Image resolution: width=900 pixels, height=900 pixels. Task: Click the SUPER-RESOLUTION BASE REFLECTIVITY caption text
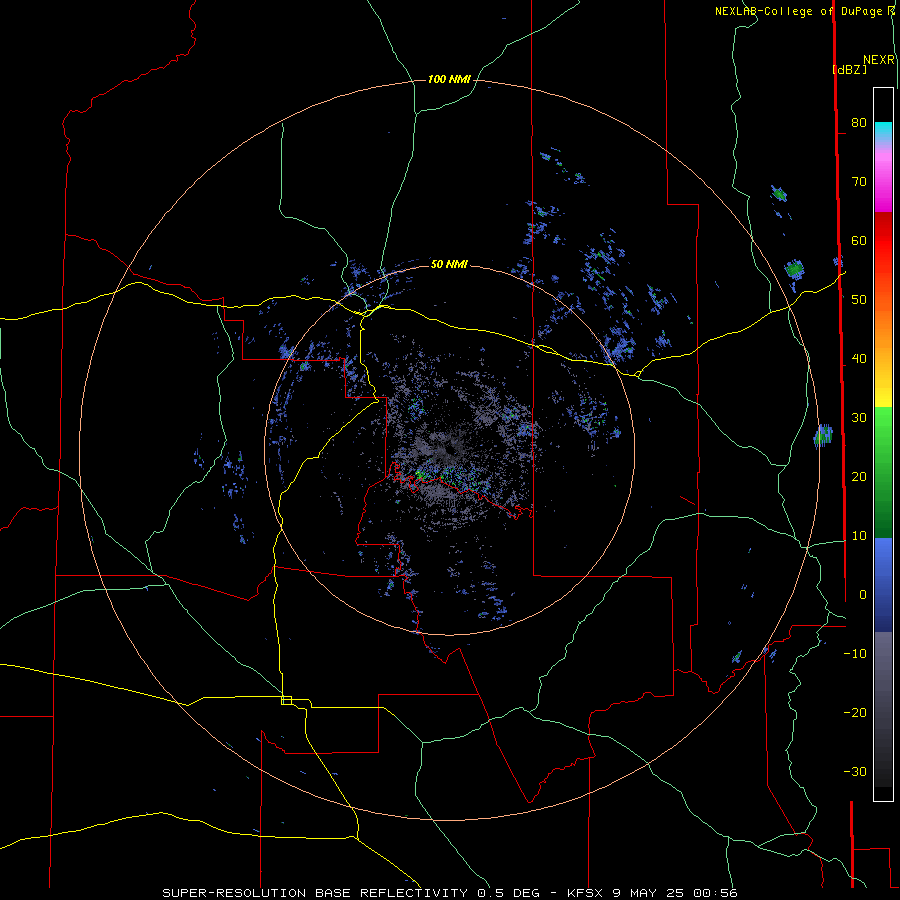pos(315,893)
